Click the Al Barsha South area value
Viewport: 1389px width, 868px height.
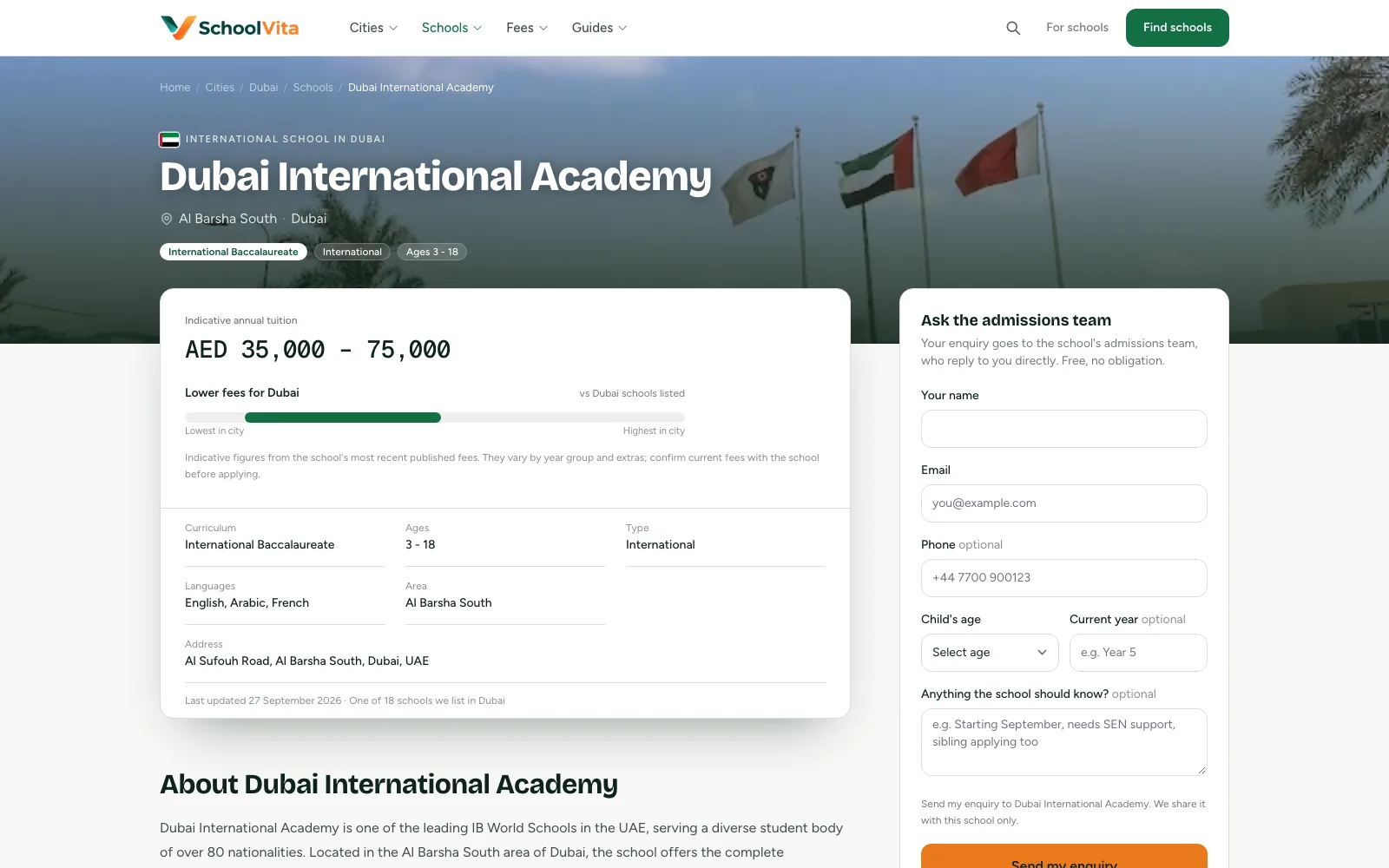pyautogui.click(x=448, y=602)
